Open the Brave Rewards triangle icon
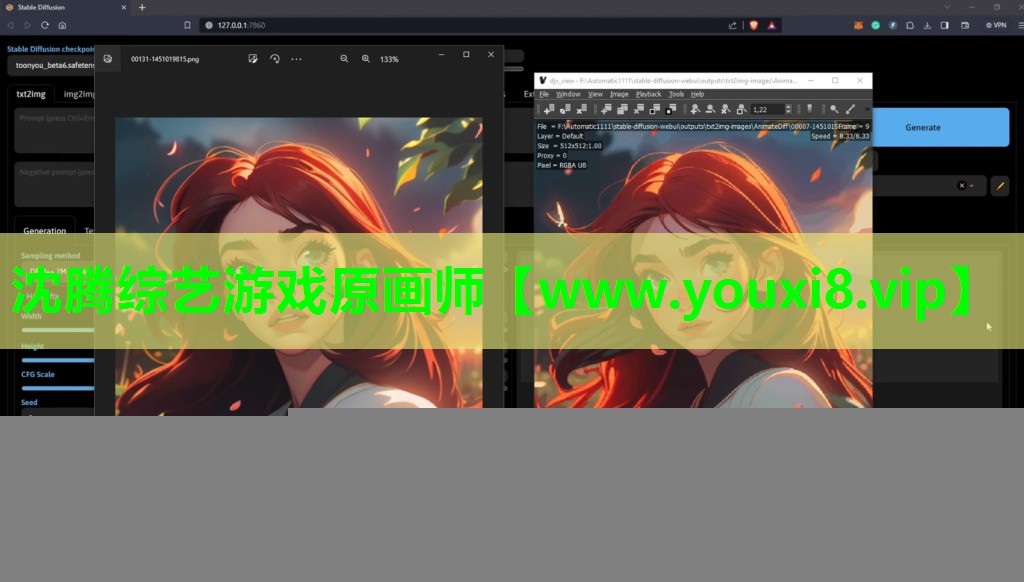The image size is (1024, 582). (772, 25)
